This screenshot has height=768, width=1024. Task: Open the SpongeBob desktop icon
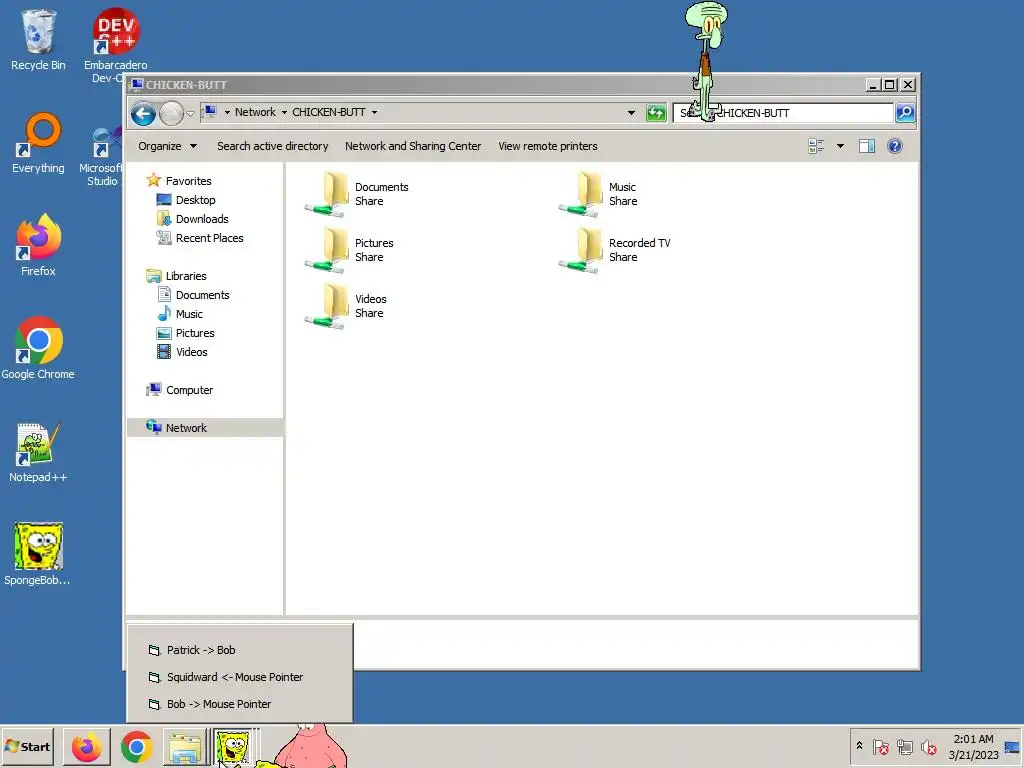(38, 554)
